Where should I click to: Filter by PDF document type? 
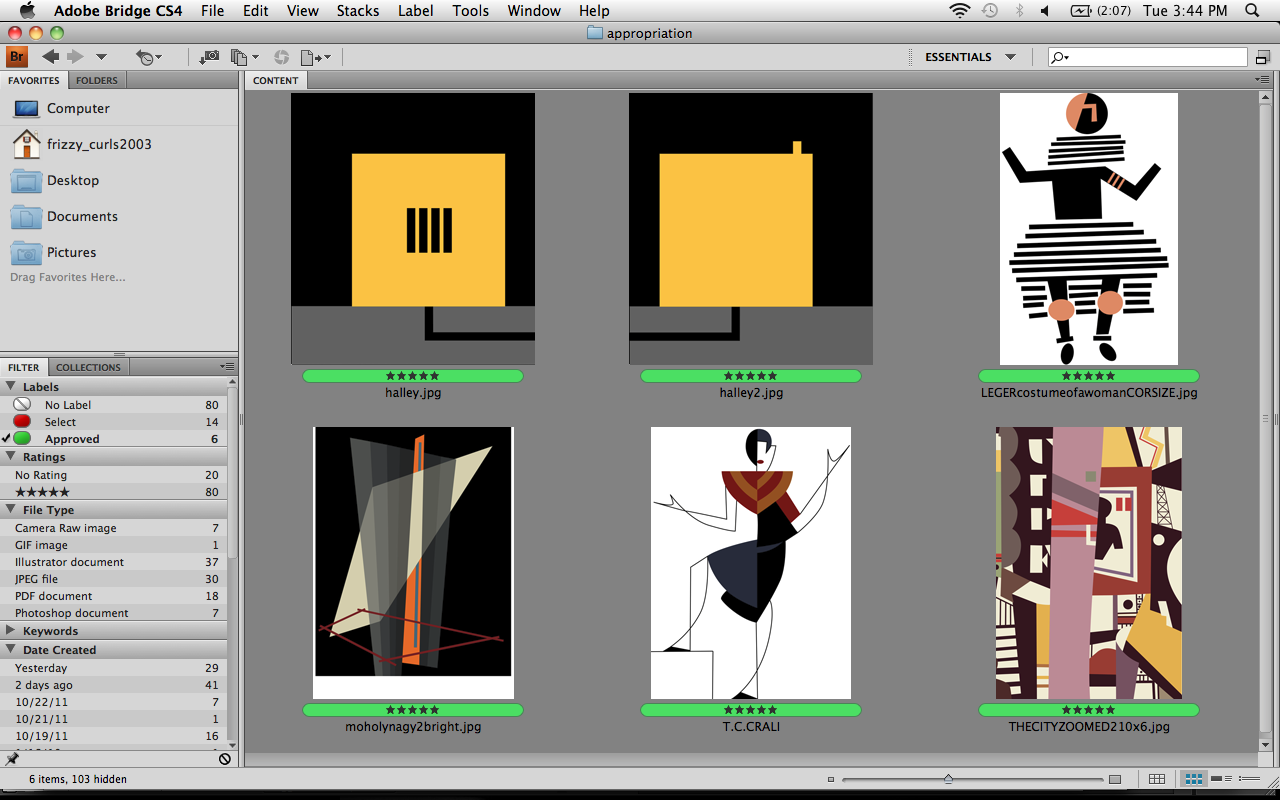tap(113, 596)
